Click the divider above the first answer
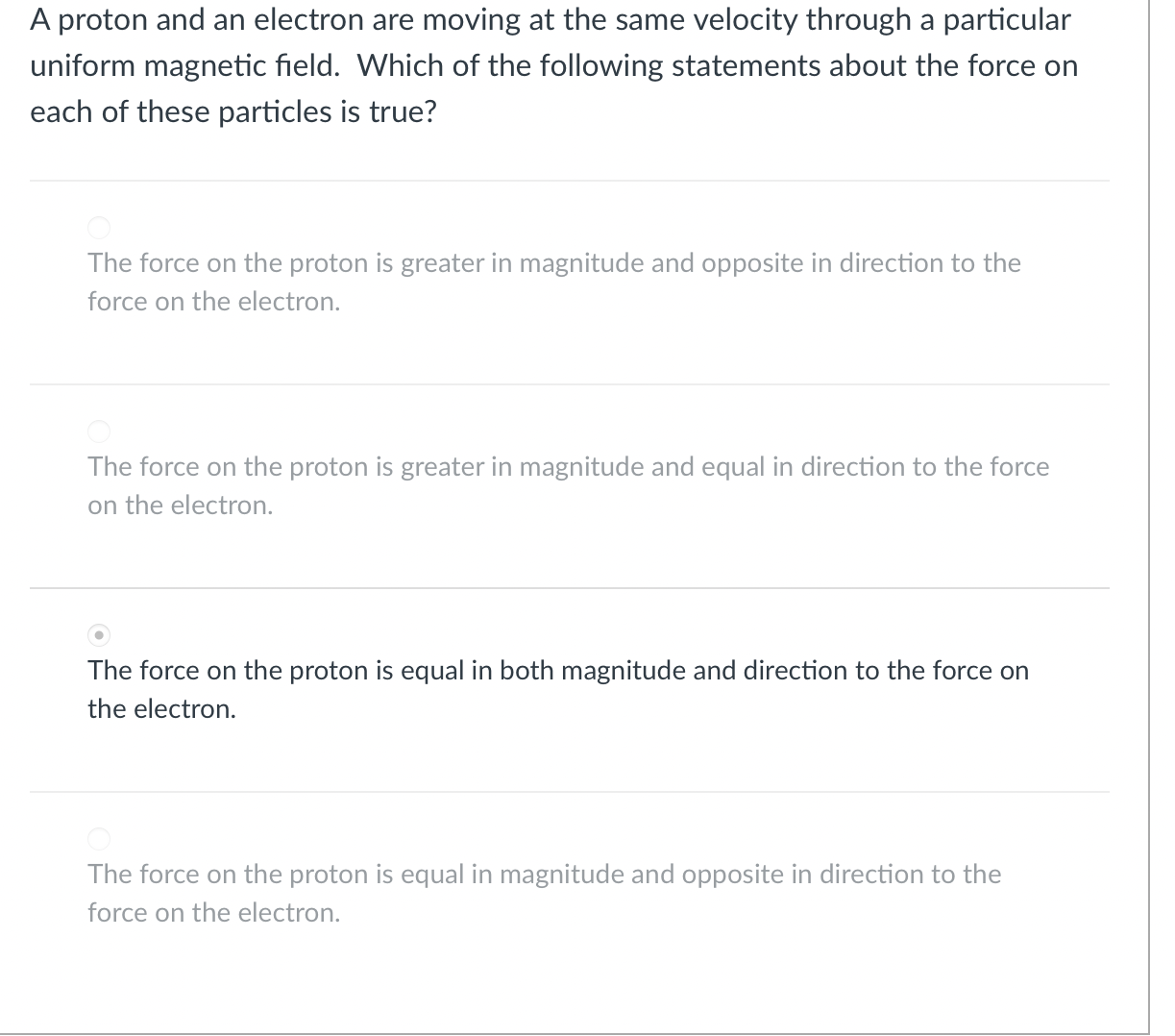This screenshot has height=1036, width=1175. [570, 182]
